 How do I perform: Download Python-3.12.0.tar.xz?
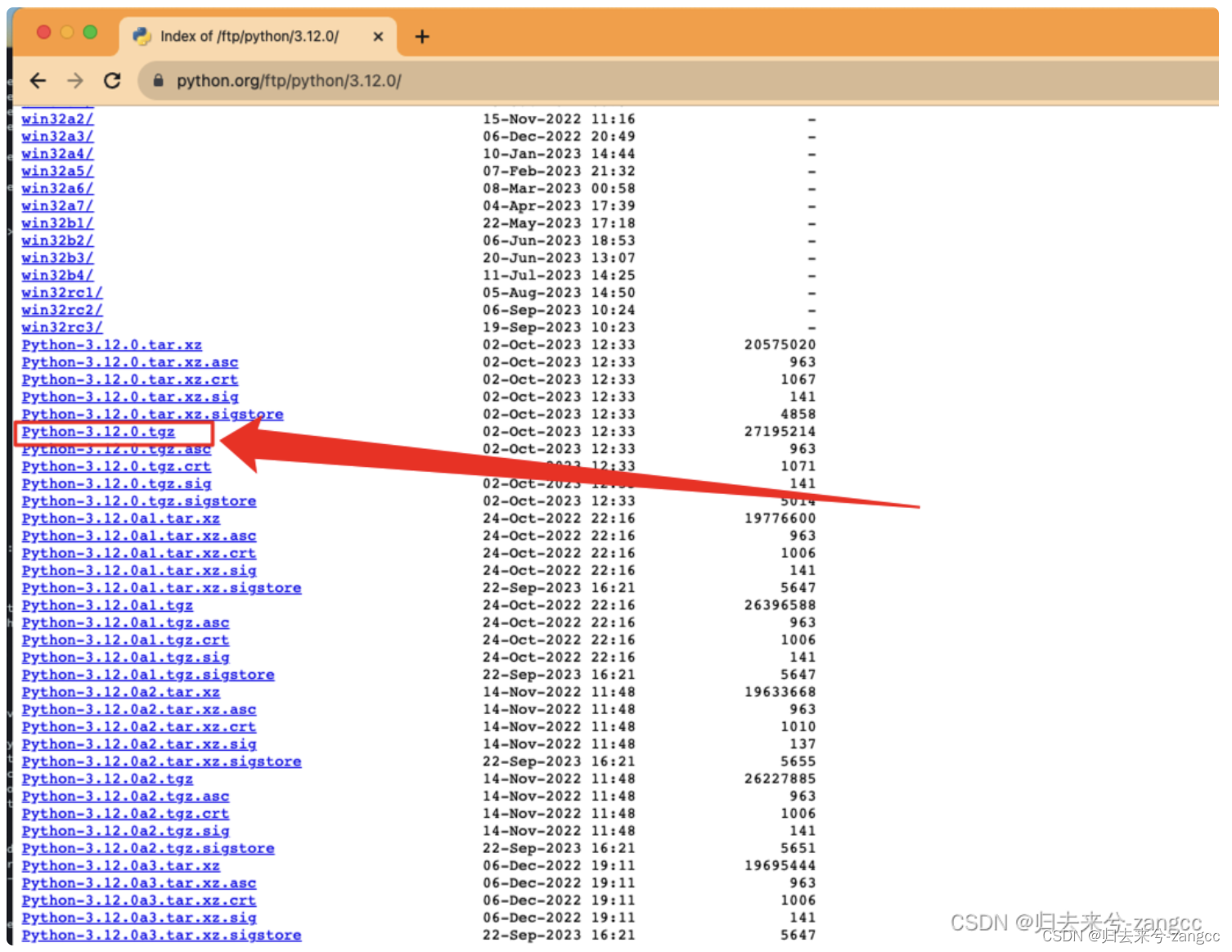pos(111,345)
